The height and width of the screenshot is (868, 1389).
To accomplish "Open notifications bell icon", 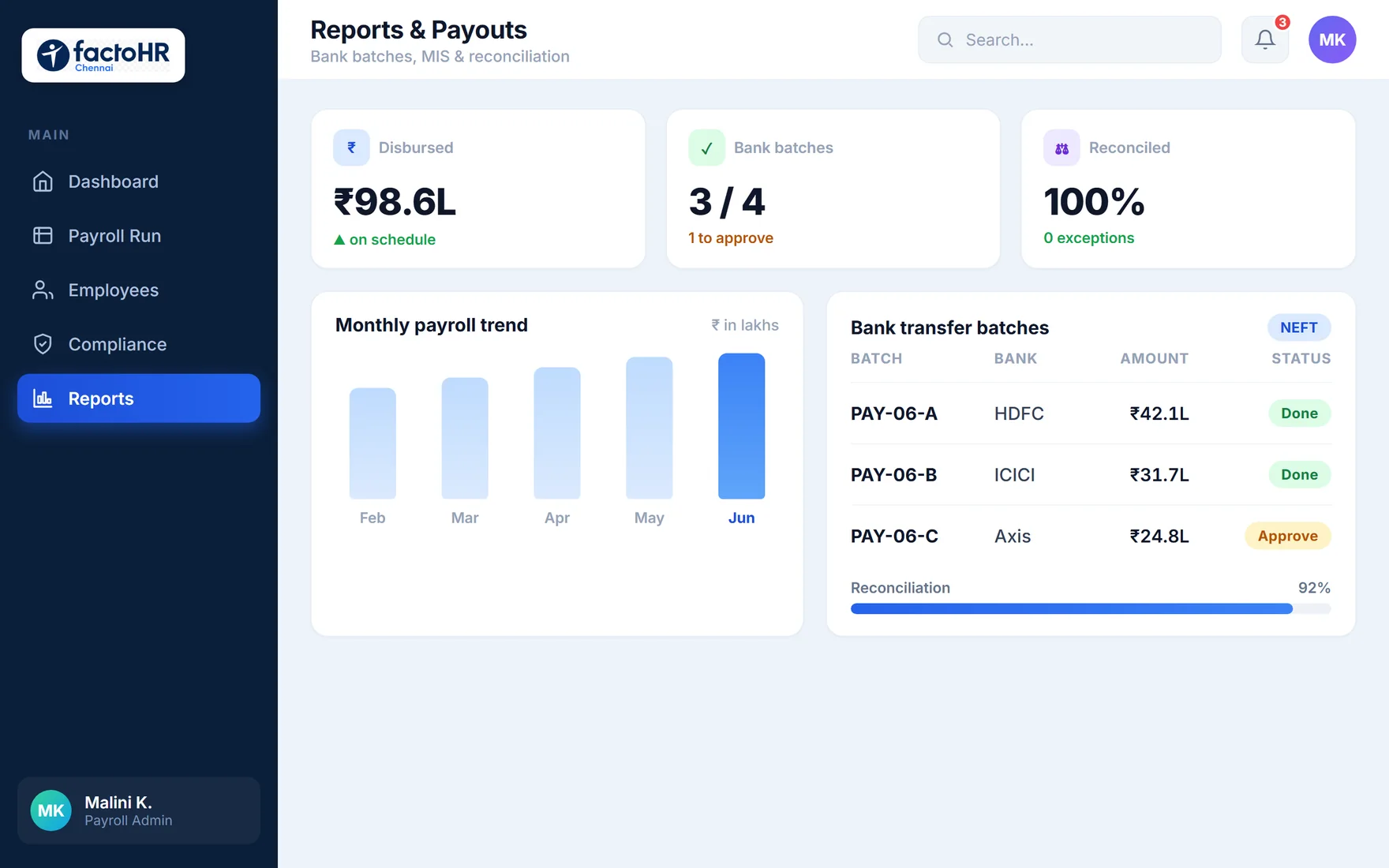I will tap(1265, 39).
